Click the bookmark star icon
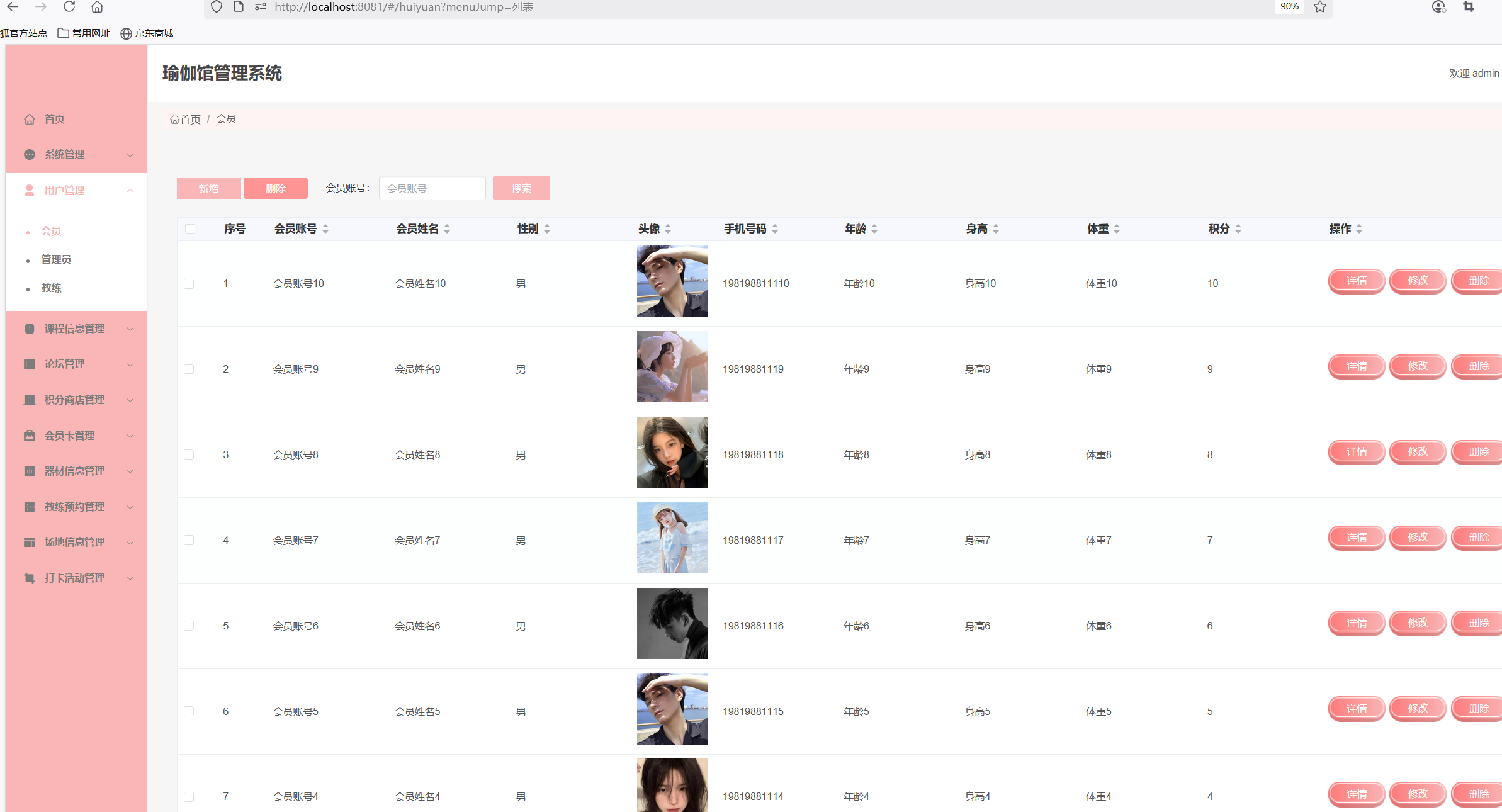This screenshot has width=1502, height=812. [x=1320, y=7]
